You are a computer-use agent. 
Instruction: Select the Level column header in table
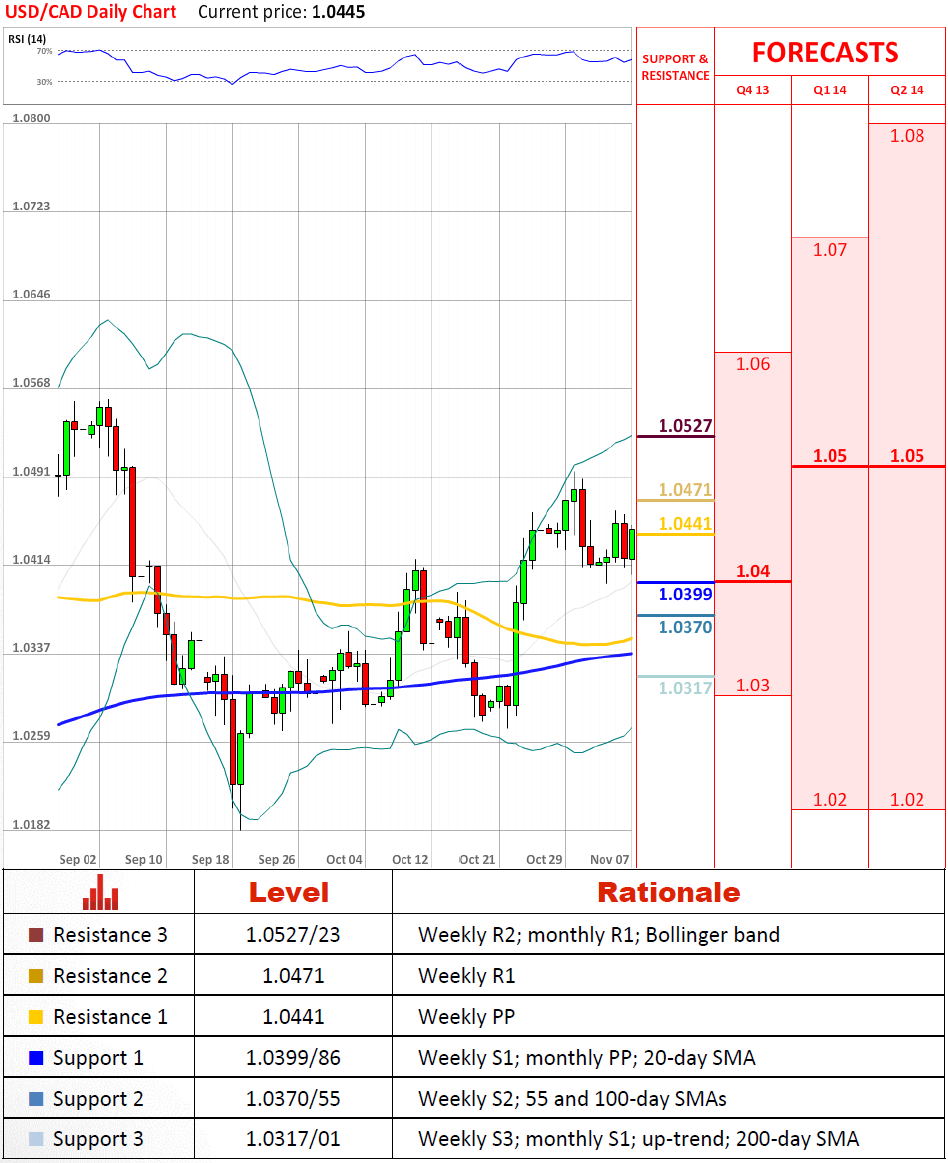click(x=288, y=892)
